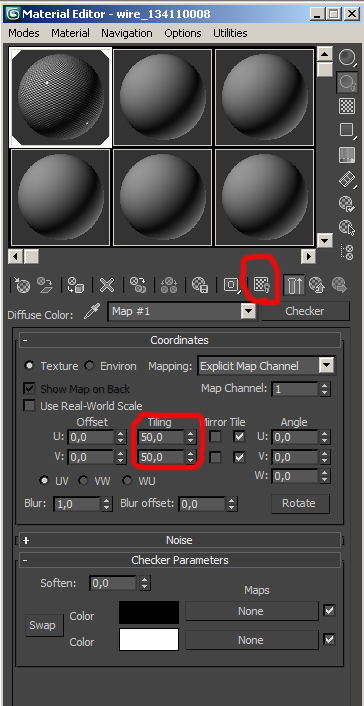The width and height of the screenshot is (364, 706).
Task: Toggle Backlight icon on right toolbar
Action: (347, 82)
